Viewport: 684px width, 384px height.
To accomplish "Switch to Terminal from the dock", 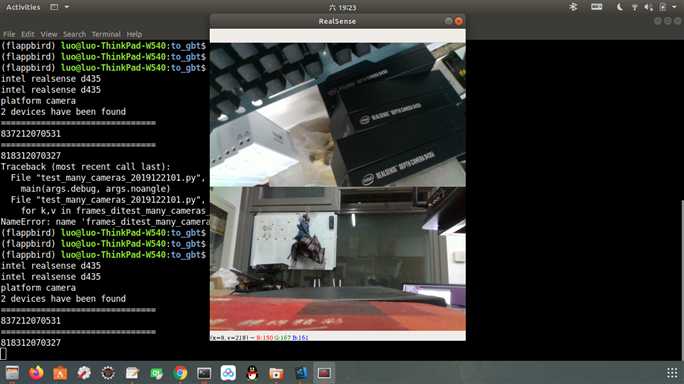I will point(204,373).
